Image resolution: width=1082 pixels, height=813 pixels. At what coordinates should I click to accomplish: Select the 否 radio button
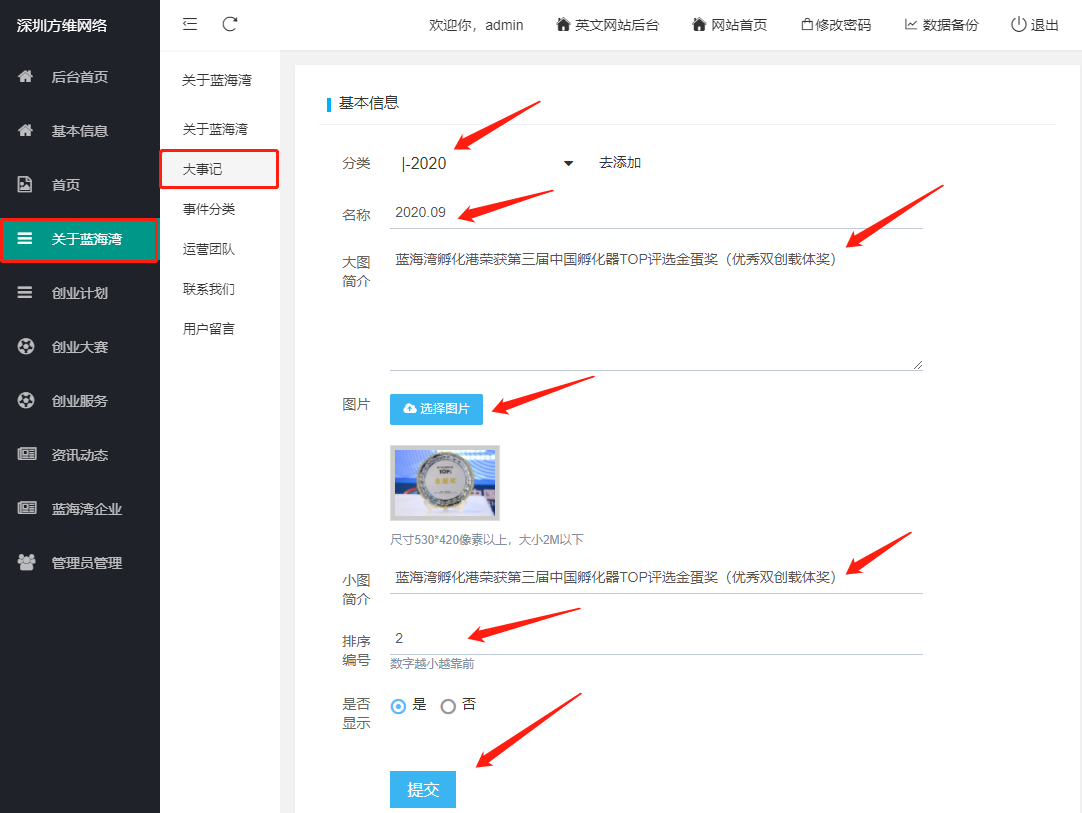coord(448,706)
